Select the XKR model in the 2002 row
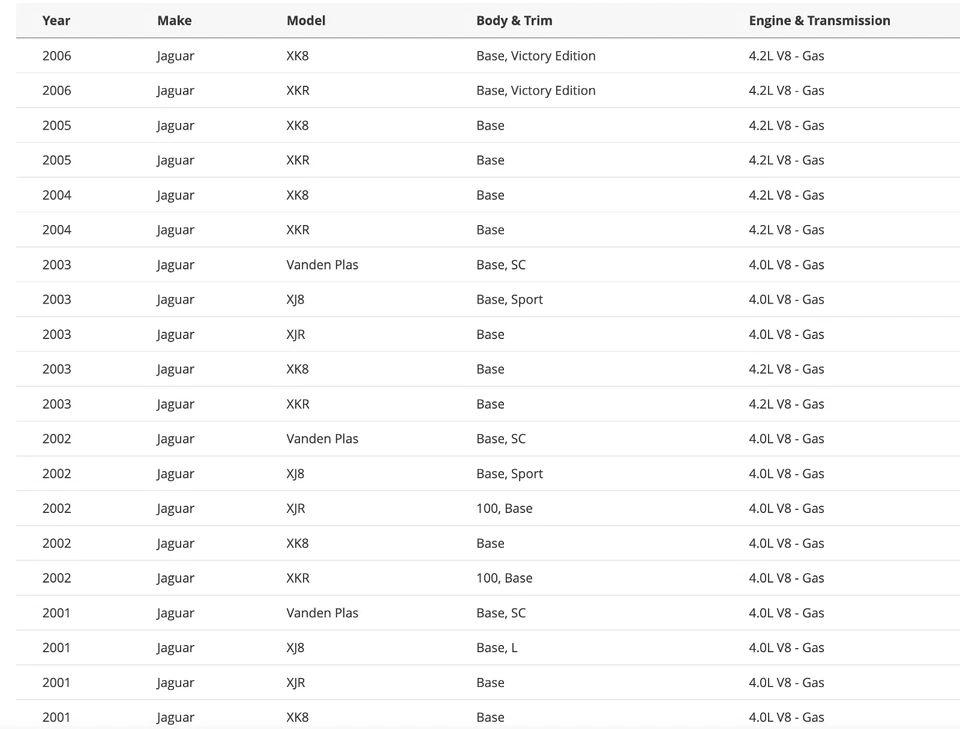The width and height of the screenshot is (960, 729). point(298,578)
